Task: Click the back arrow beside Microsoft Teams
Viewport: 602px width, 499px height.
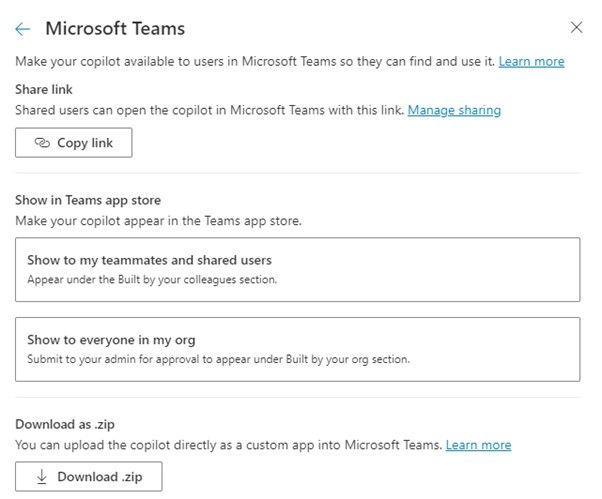Action: (23, 29)
